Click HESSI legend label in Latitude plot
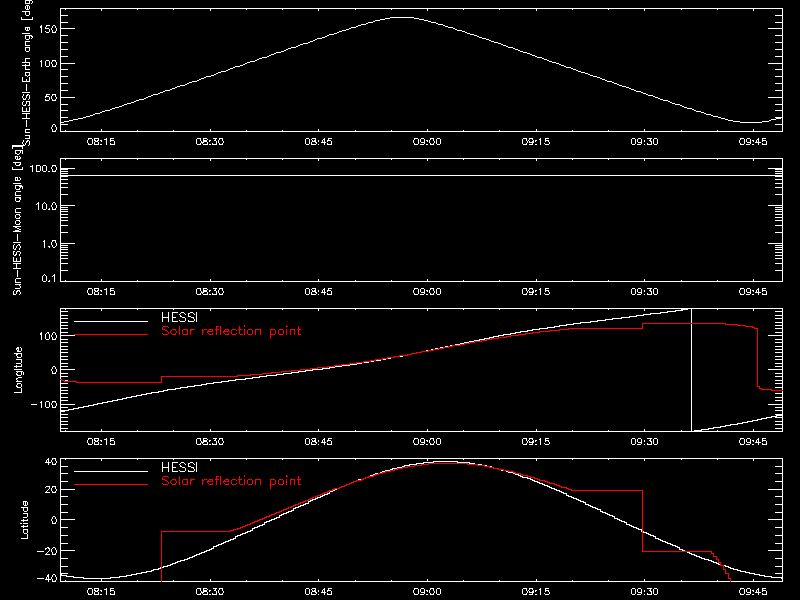The height and width of the screenshot is (600, 800). pyautogui.click(x=179, y=467)
